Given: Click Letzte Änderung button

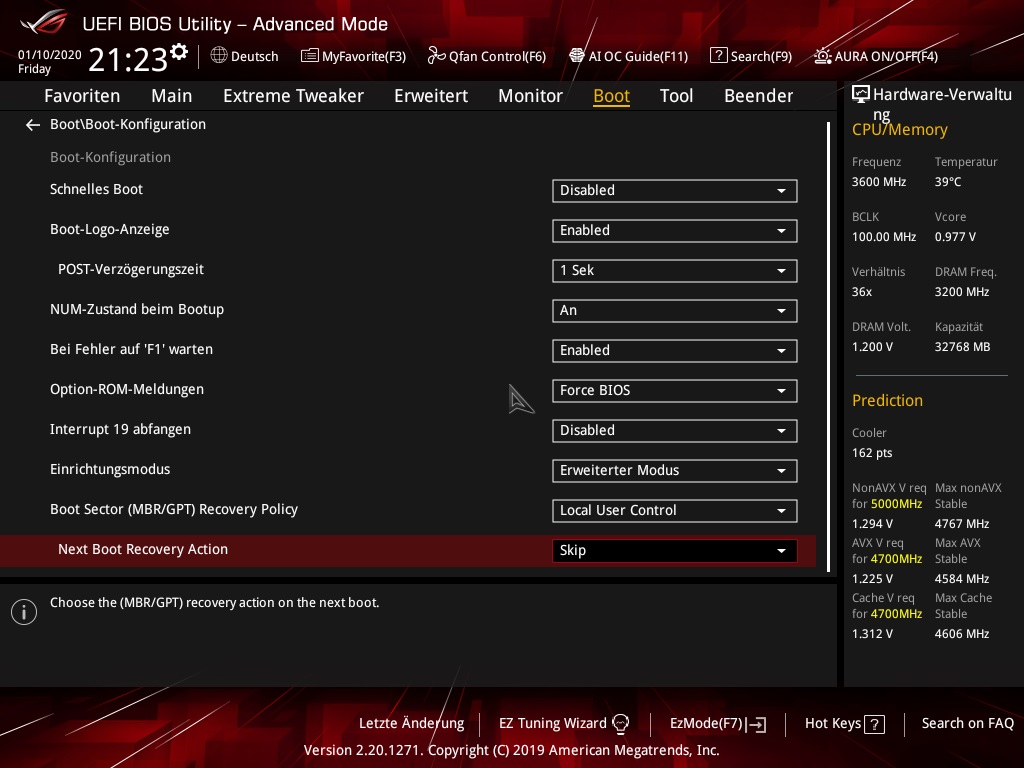Looking at the screenshot, I should click(411, 724).
